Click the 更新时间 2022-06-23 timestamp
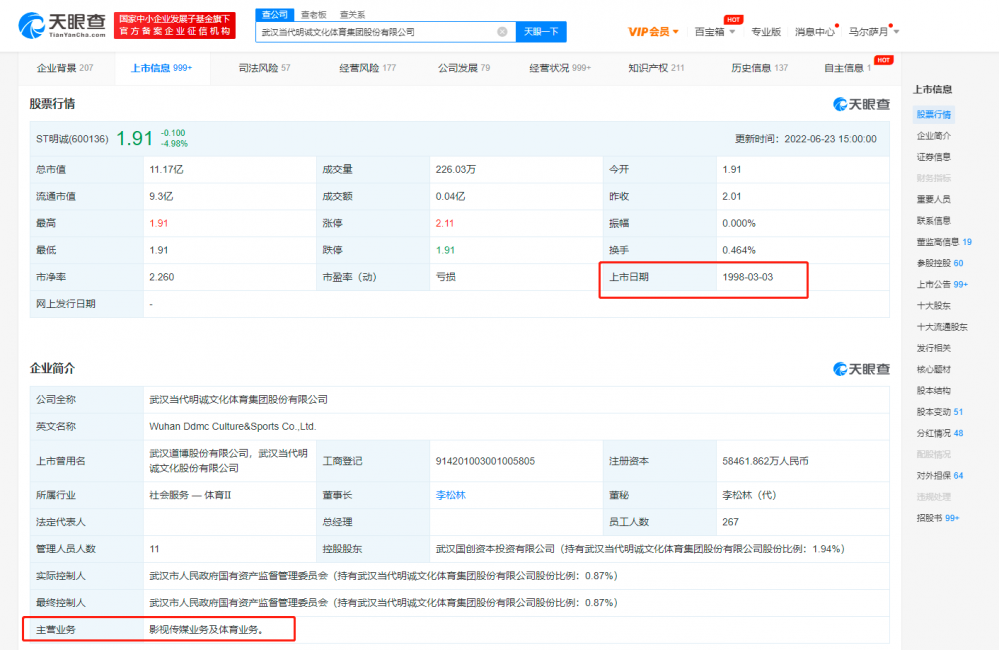Viewport: 999px width, 650px height. (x=805, y=139)
